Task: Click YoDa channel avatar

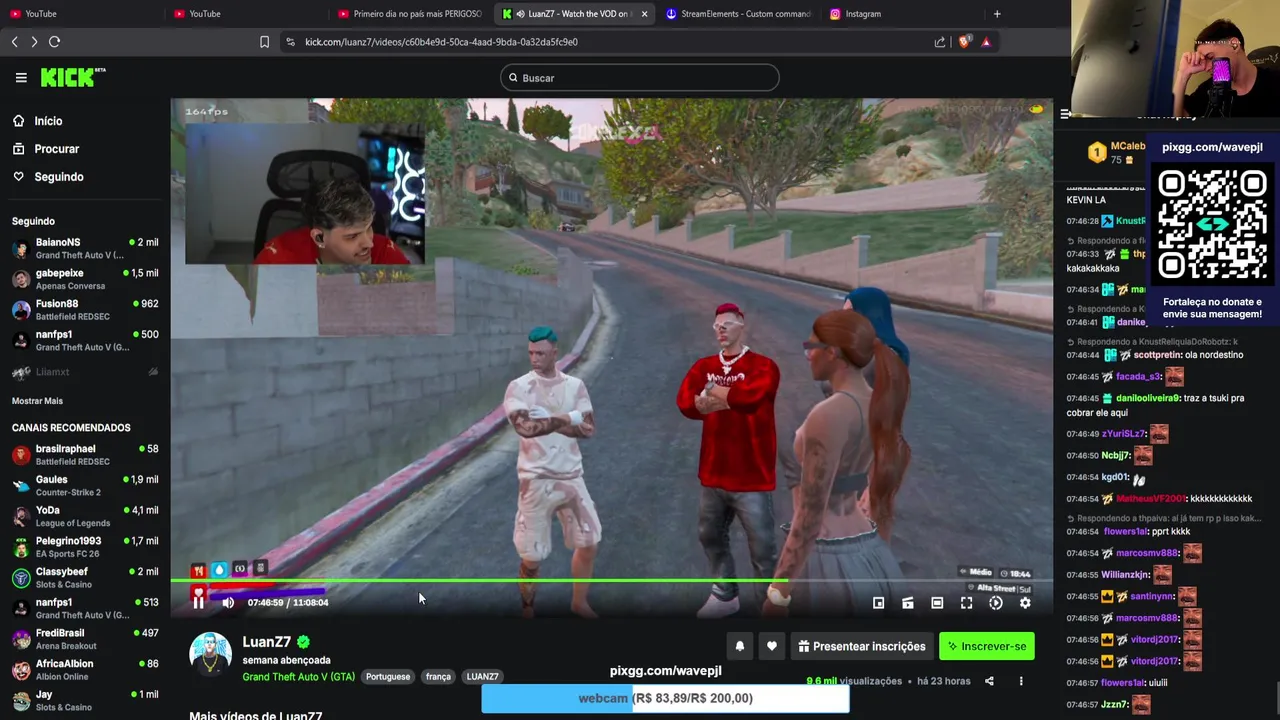Action: (21, 516)
